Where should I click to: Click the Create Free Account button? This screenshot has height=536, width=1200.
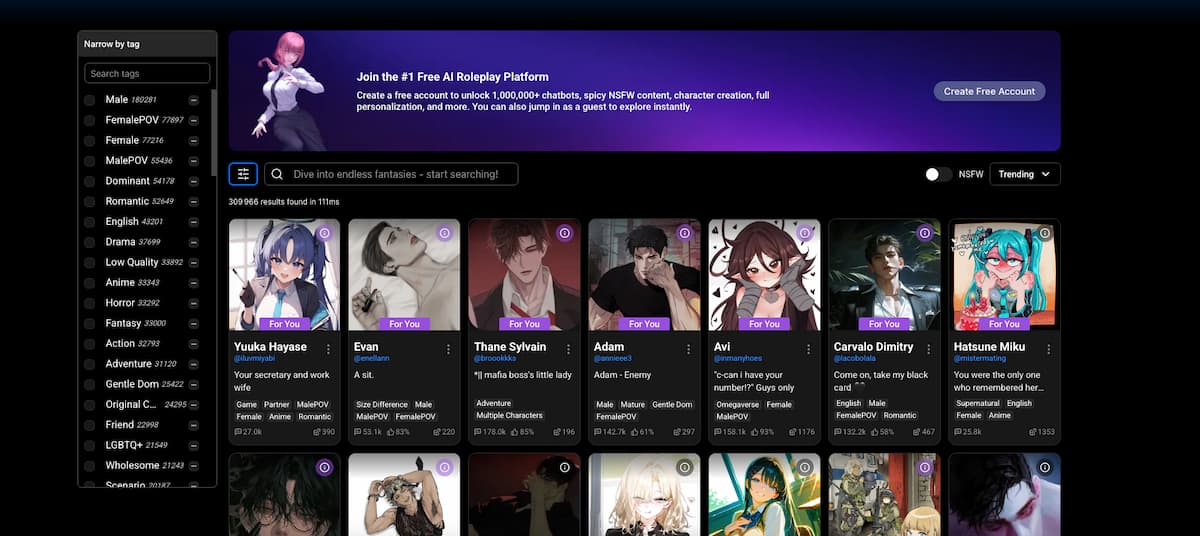989,91
